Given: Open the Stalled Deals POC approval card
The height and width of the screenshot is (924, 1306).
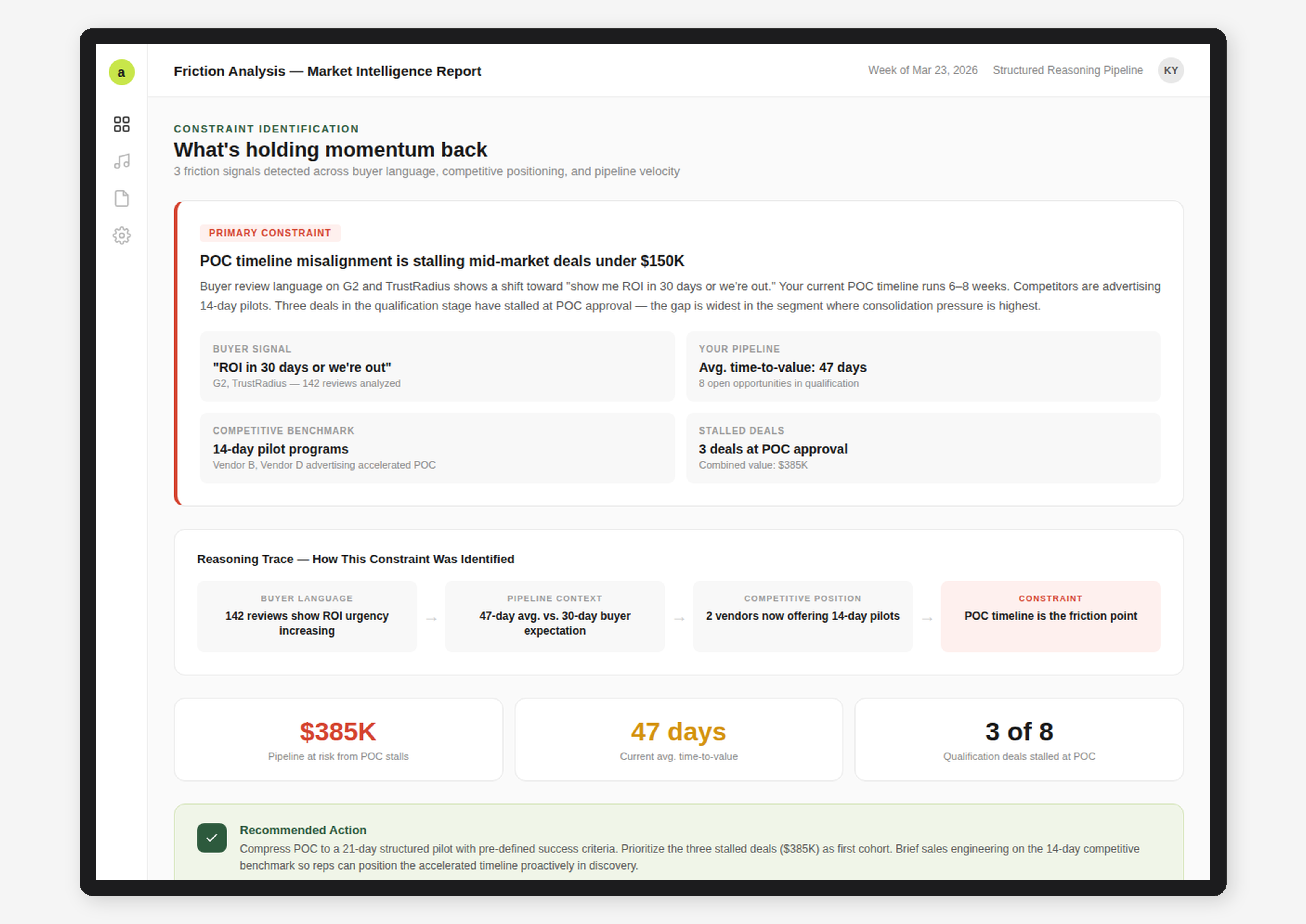Looking at the screenshot, I should click(923, 448).
